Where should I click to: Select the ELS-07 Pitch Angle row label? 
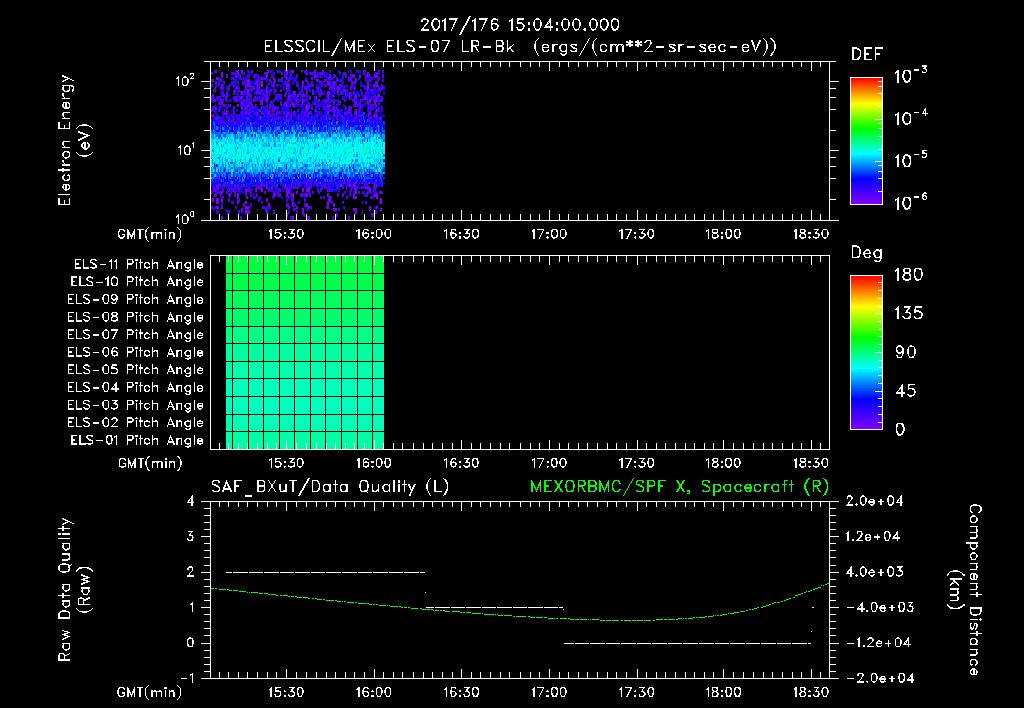point(135,335)
